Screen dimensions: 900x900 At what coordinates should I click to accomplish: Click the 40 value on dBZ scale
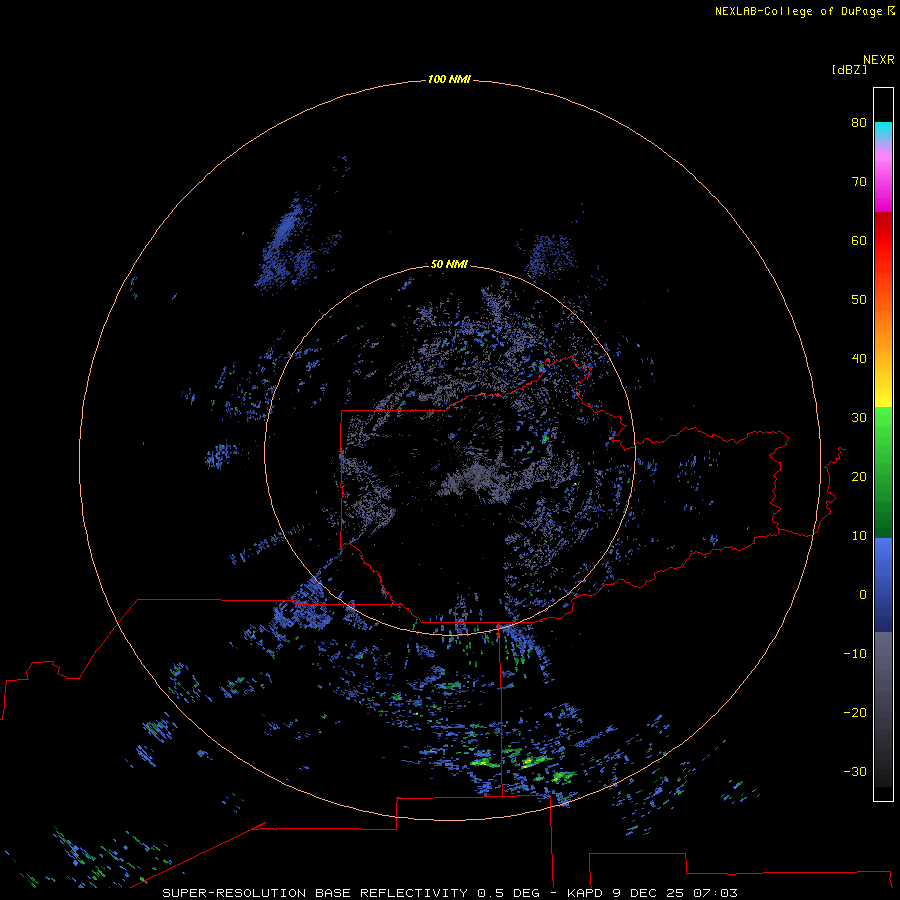pyautogui.click(x=859, y=359)
